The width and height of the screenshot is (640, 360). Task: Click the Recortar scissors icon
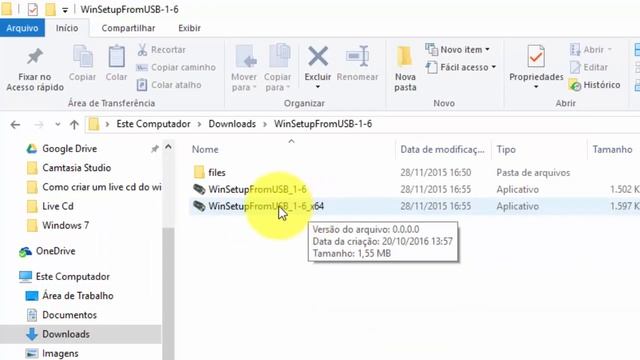coord(142,50)
